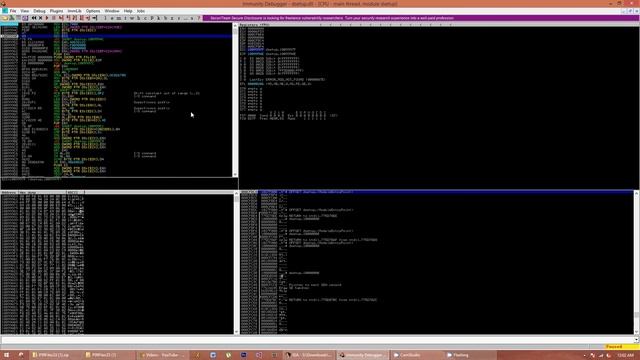This screenshot has height=360, width=640.
Task: Open the Options menu
Action: pyautogui.click(x=93, y=11)
